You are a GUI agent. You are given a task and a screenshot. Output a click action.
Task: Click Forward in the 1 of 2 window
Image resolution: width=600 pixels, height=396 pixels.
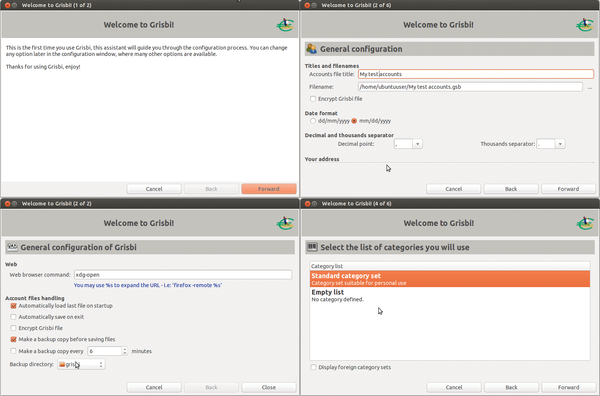click(x=269, y=189)
